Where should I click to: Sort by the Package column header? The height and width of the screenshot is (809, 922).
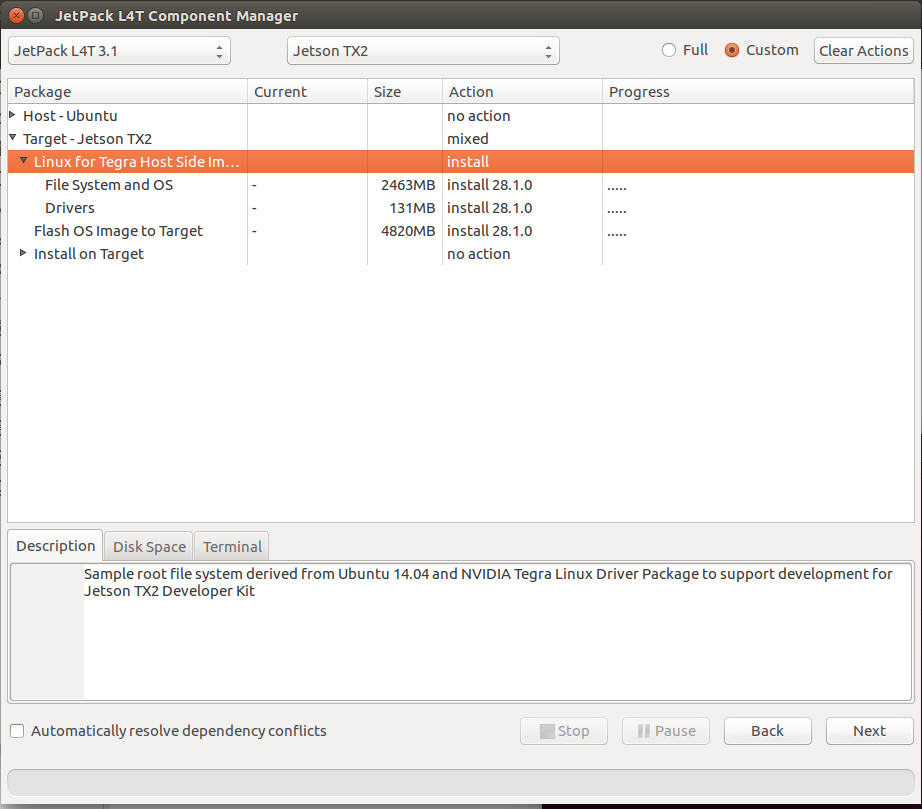coord(128,92)
